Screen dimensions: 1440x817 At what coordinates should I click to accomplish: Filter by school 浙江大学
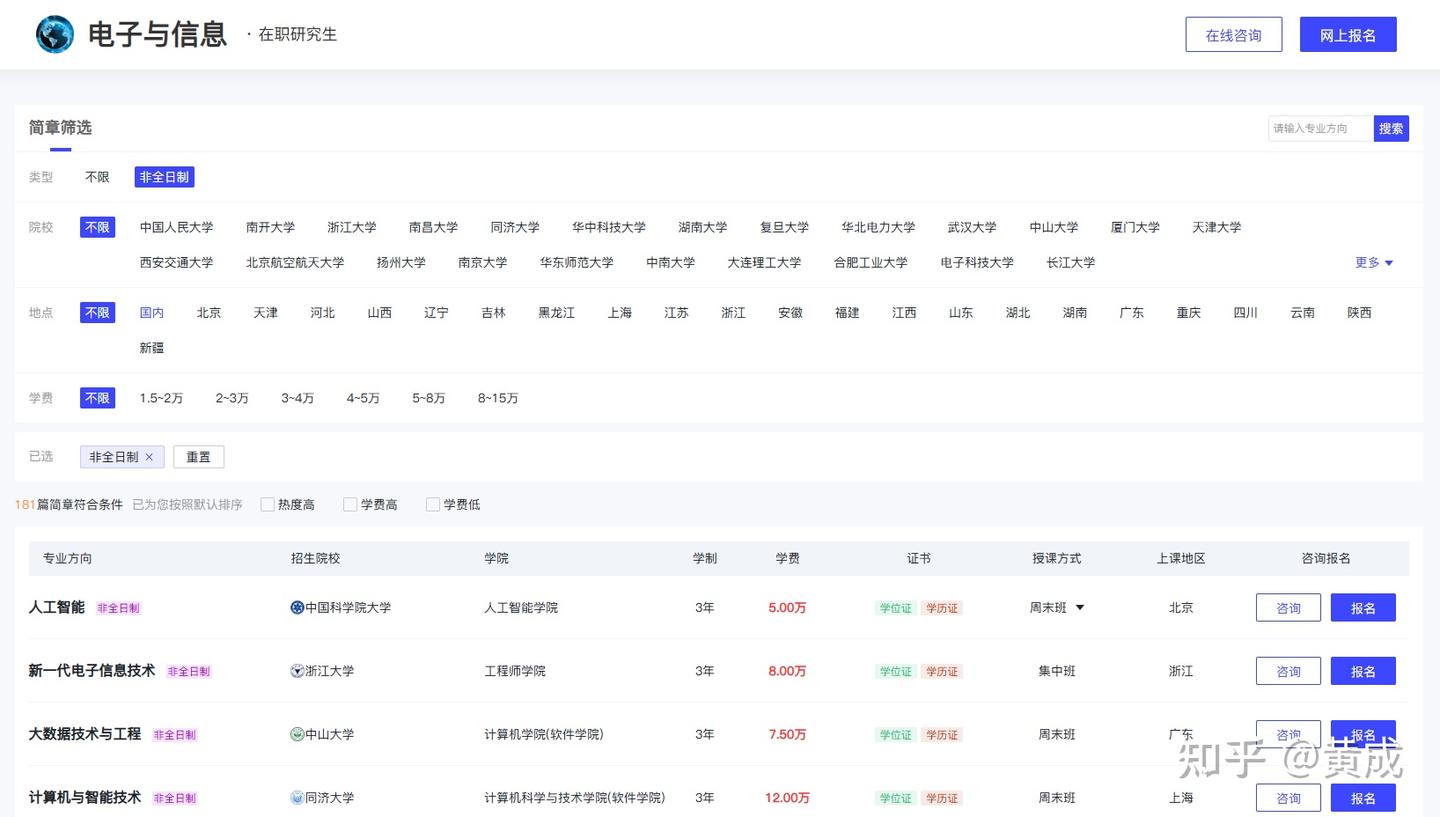click(352, 227)
